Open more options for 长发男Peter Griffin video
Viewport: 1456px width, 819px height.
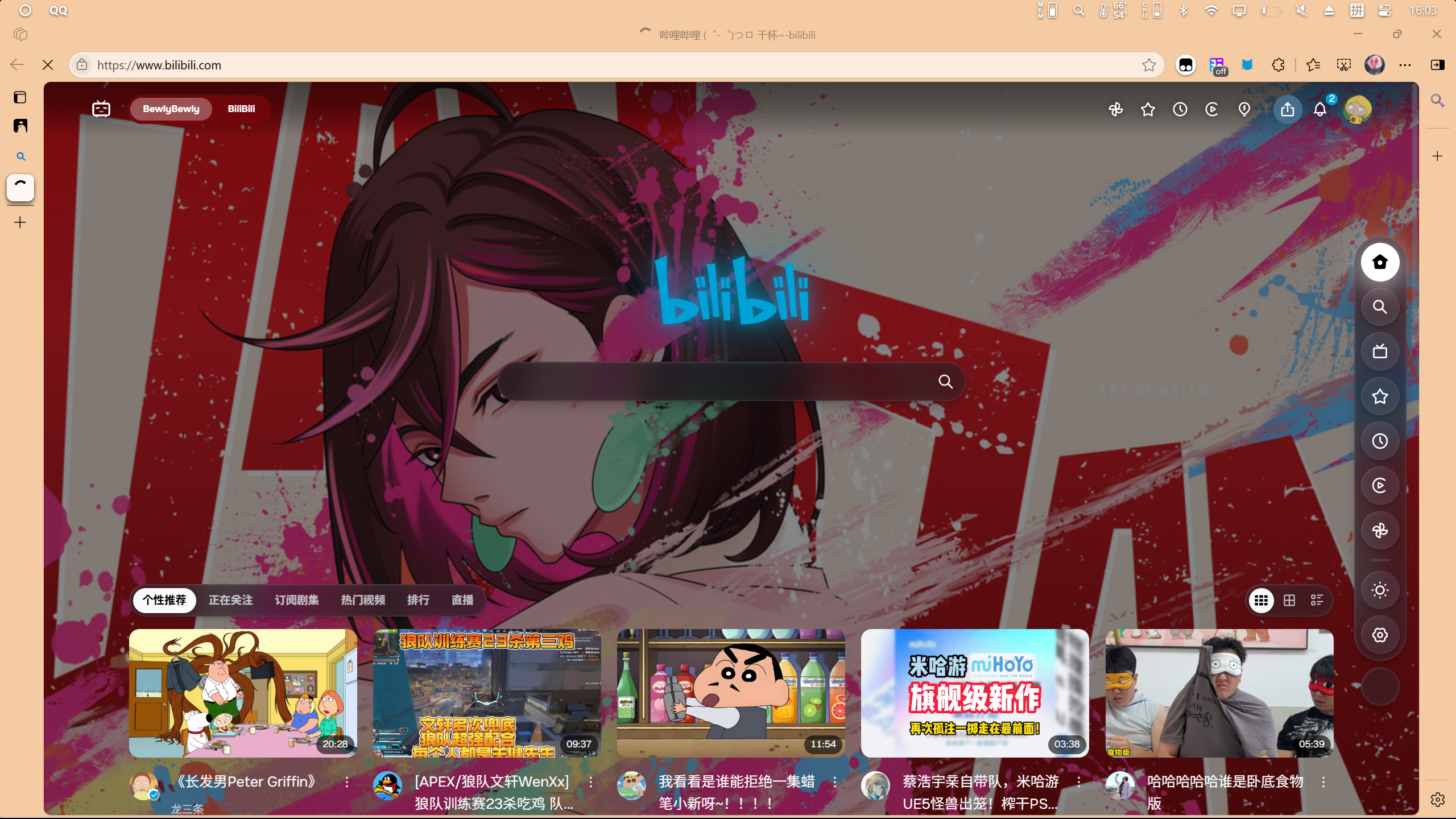(x=346, y=783)
